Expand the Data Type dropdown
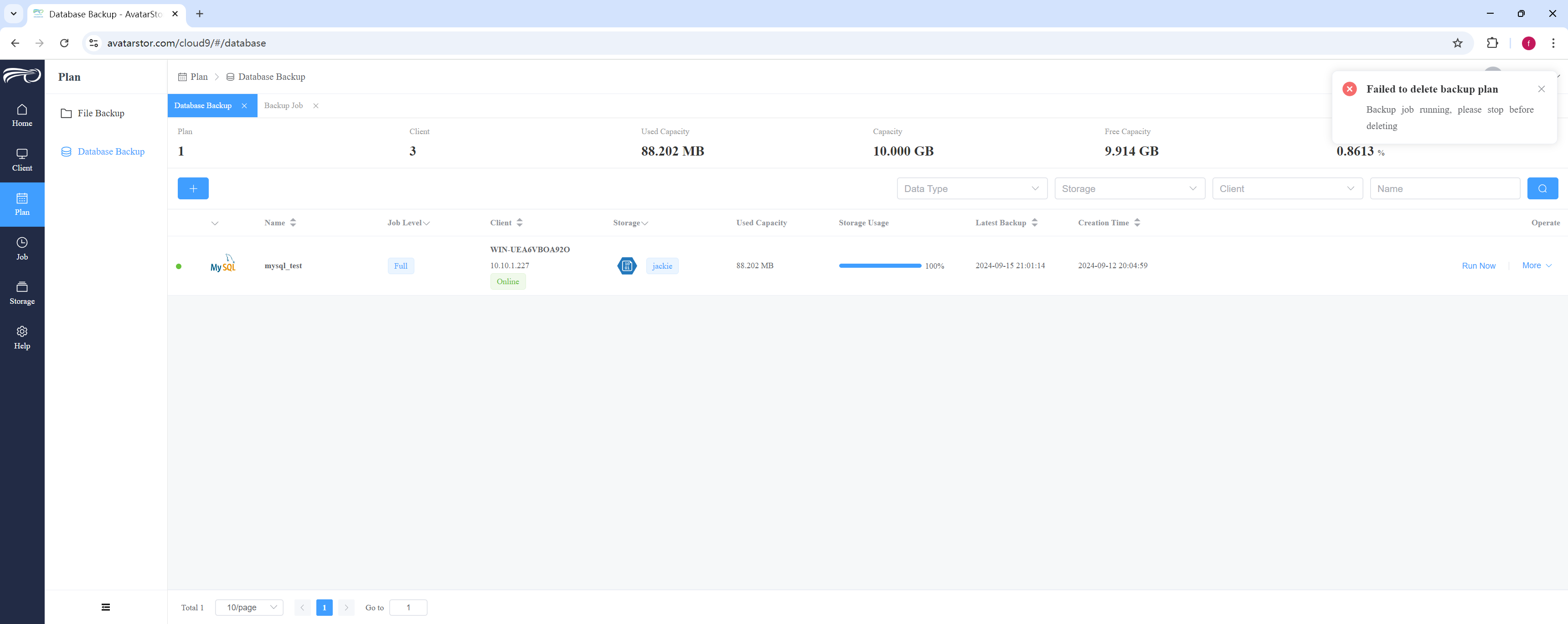This screenshot has width=1568, height=624. pyautogui.click(x=971, y=188)
